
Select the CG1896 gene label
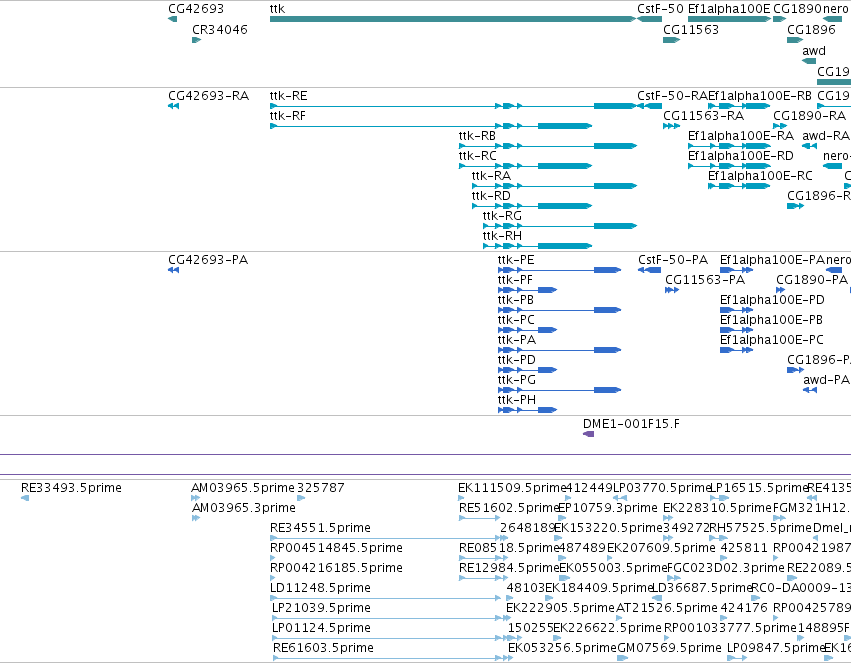pyautogui.click(x=811, y=30)
